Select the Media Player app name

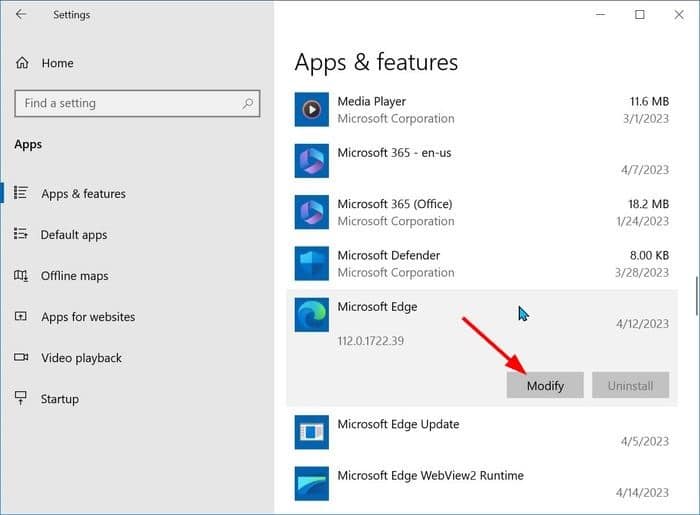point(371,101)
